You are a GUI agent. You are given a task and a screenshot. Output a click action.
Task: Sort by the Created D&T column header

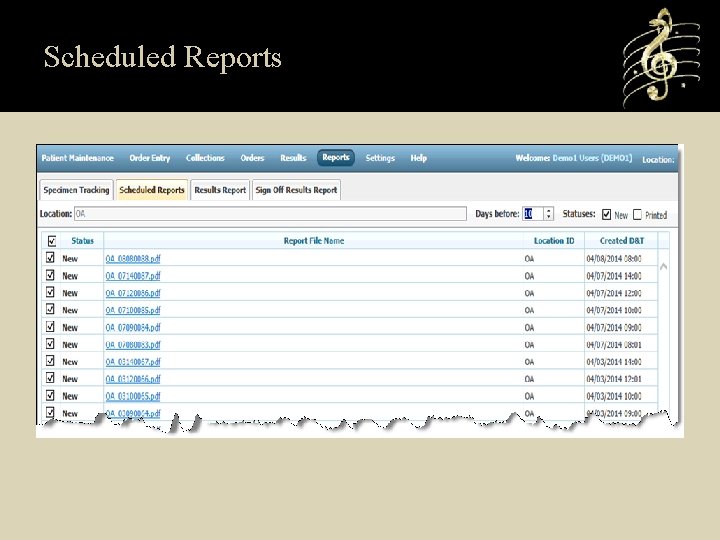622,241
